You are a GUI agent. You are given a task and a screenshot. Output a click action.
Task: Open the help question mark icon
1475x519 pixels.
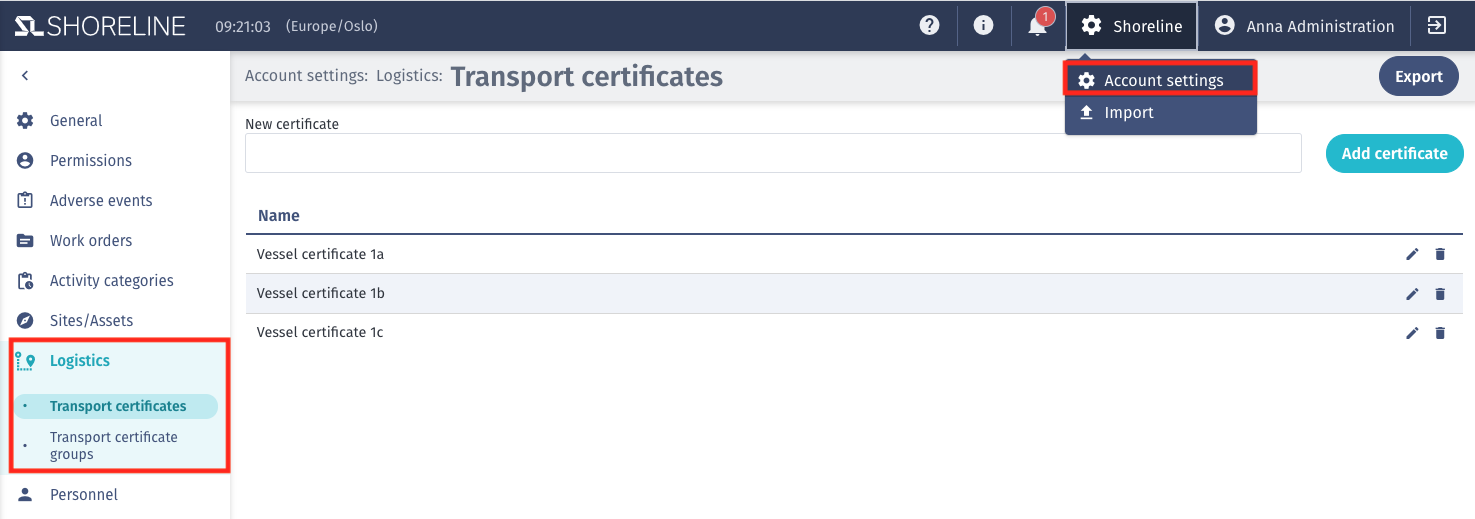click(930, 26)
